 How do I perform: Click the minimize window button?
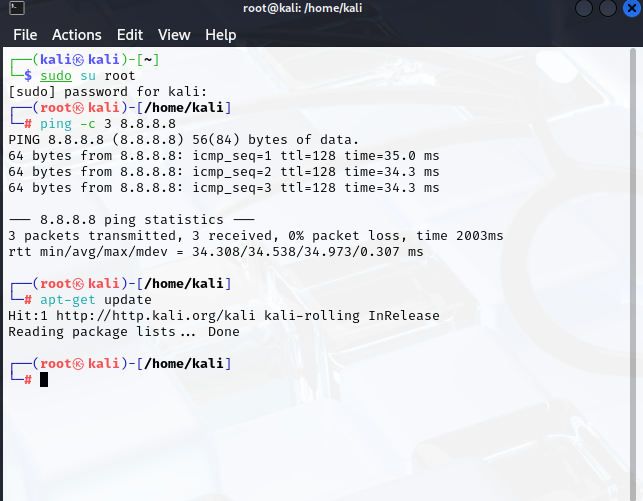[584, 8]
